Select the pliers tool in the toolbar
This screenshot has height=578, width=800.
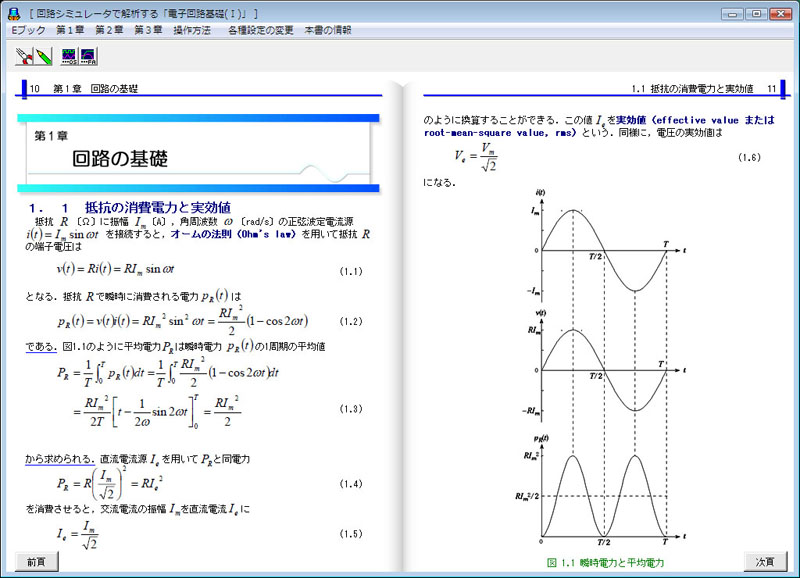point(24,56)
